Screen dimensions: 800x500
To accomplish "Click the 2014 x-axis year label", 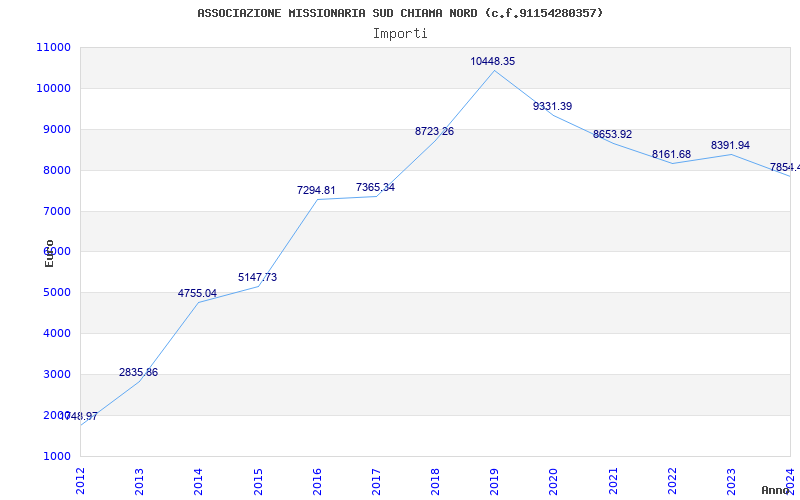I will 198,481.
